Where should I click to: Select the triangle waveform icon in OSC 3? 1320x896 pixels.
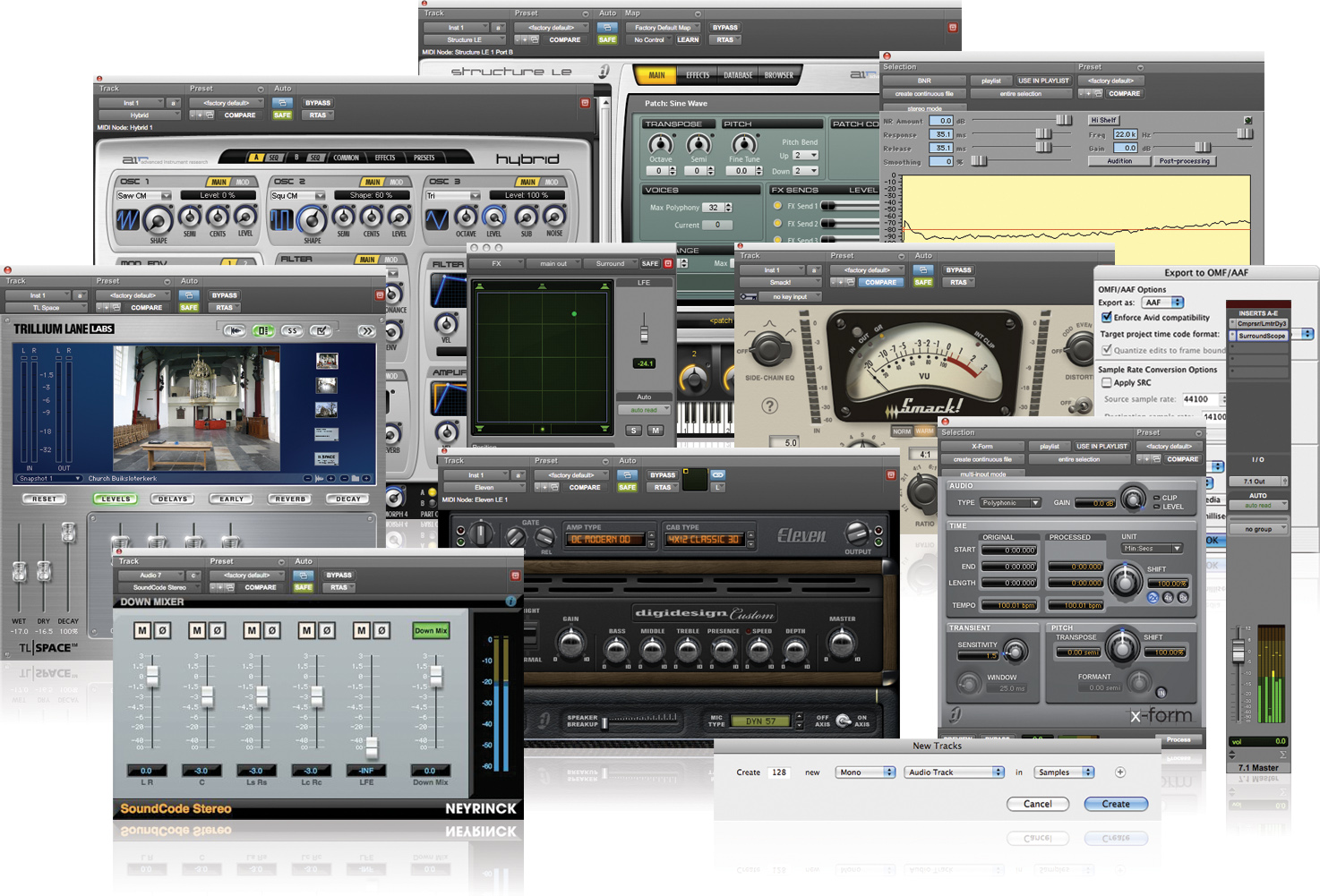tap(436, 219)
